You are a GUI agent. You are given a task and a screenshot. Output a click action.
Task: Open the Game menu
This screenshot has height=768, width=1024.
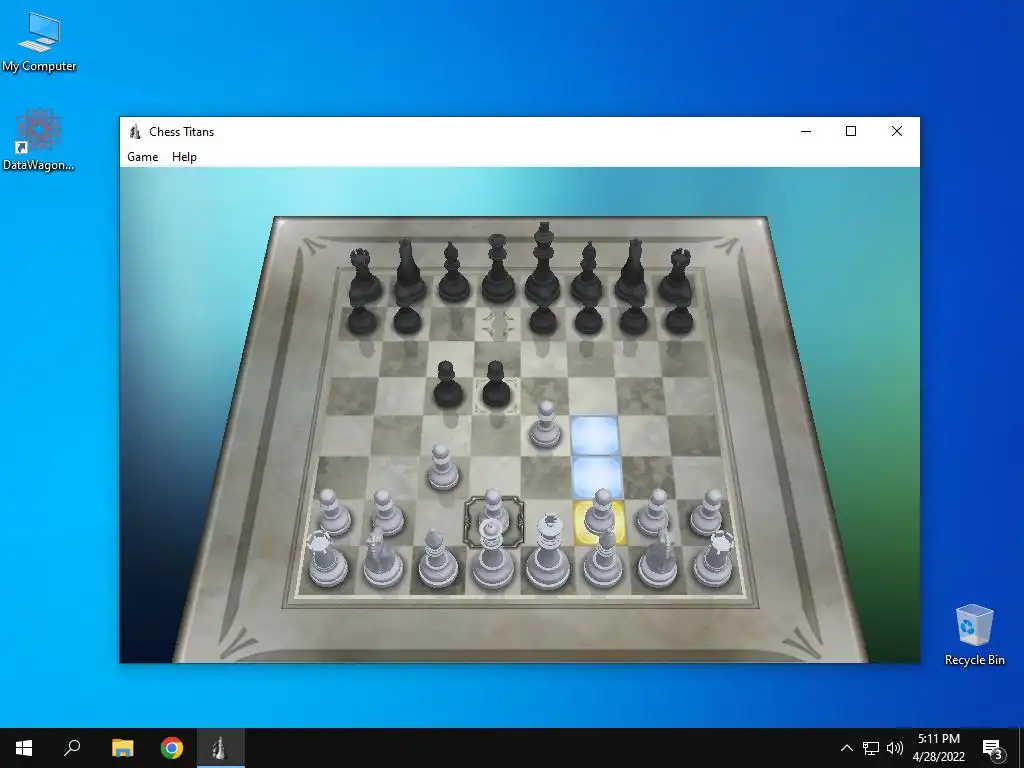pos(142,157)
